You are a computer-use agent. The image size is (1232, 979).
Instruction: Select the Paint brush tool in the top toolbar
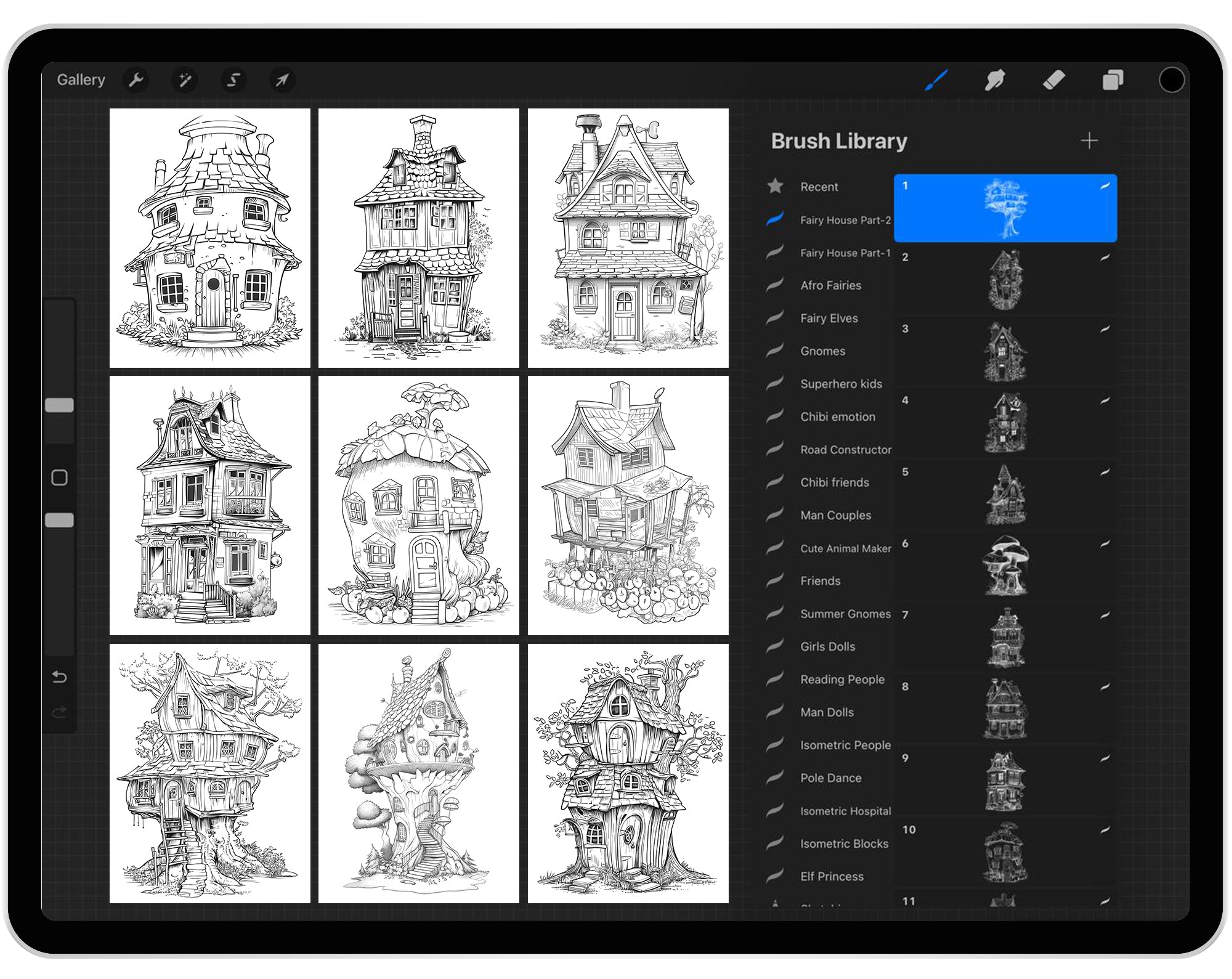pos(935,79)
